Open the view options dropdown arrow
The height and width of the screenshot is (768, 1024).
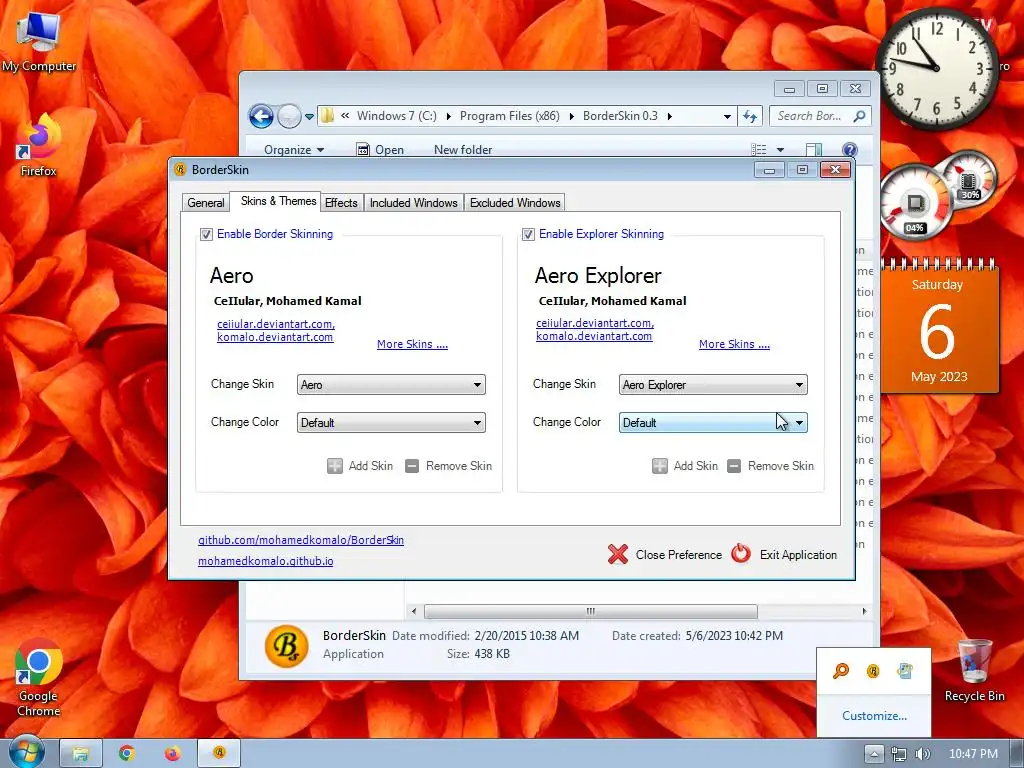point(780,150)
